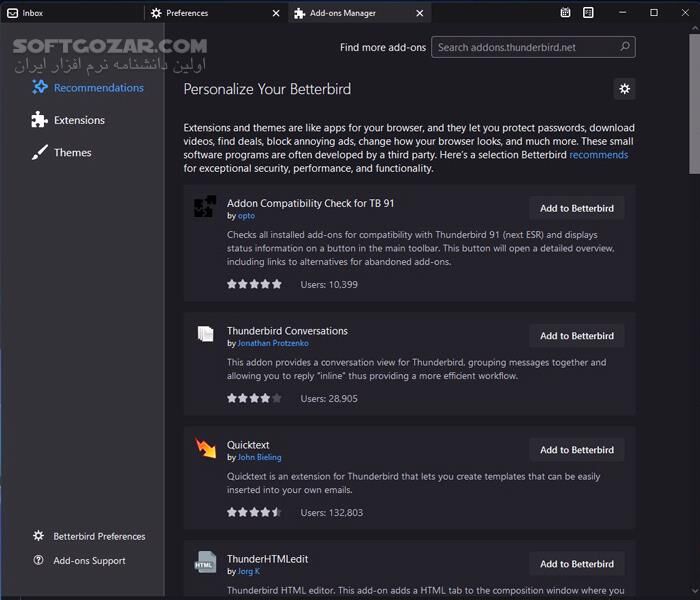The height and width of the screenshot is (600, 700).
Task: Add Quicktext to Betterbird
Action: point(577,450)
